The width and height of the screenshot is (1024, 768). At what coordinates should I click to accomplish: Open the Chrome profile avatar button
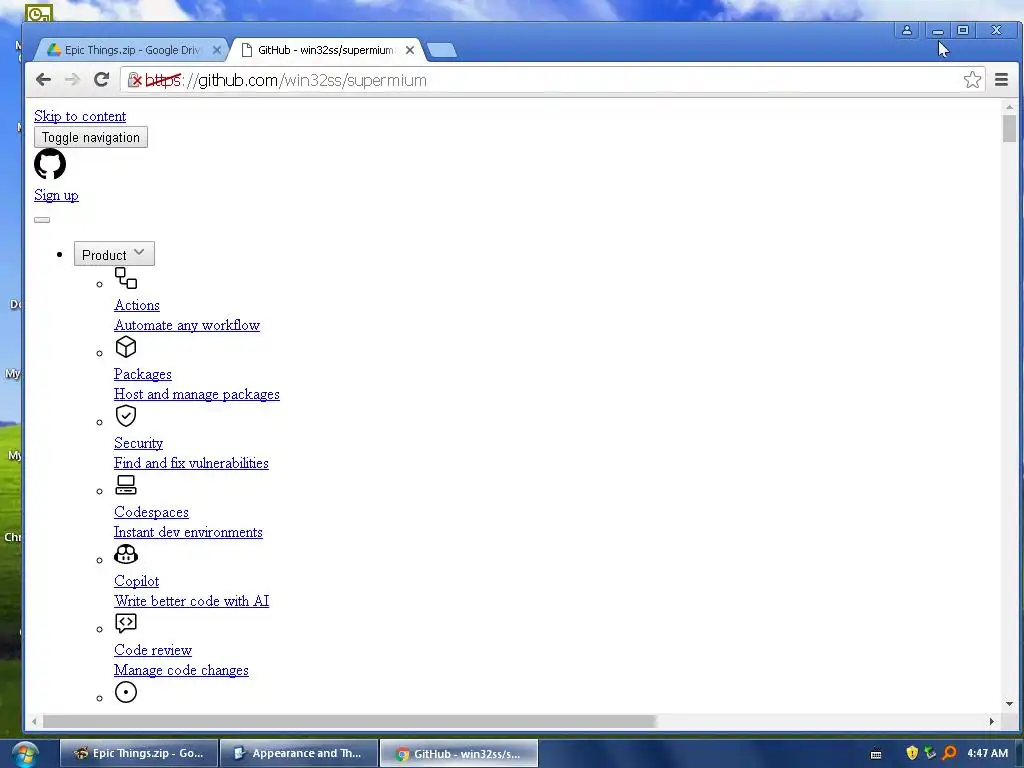point(907,30)
